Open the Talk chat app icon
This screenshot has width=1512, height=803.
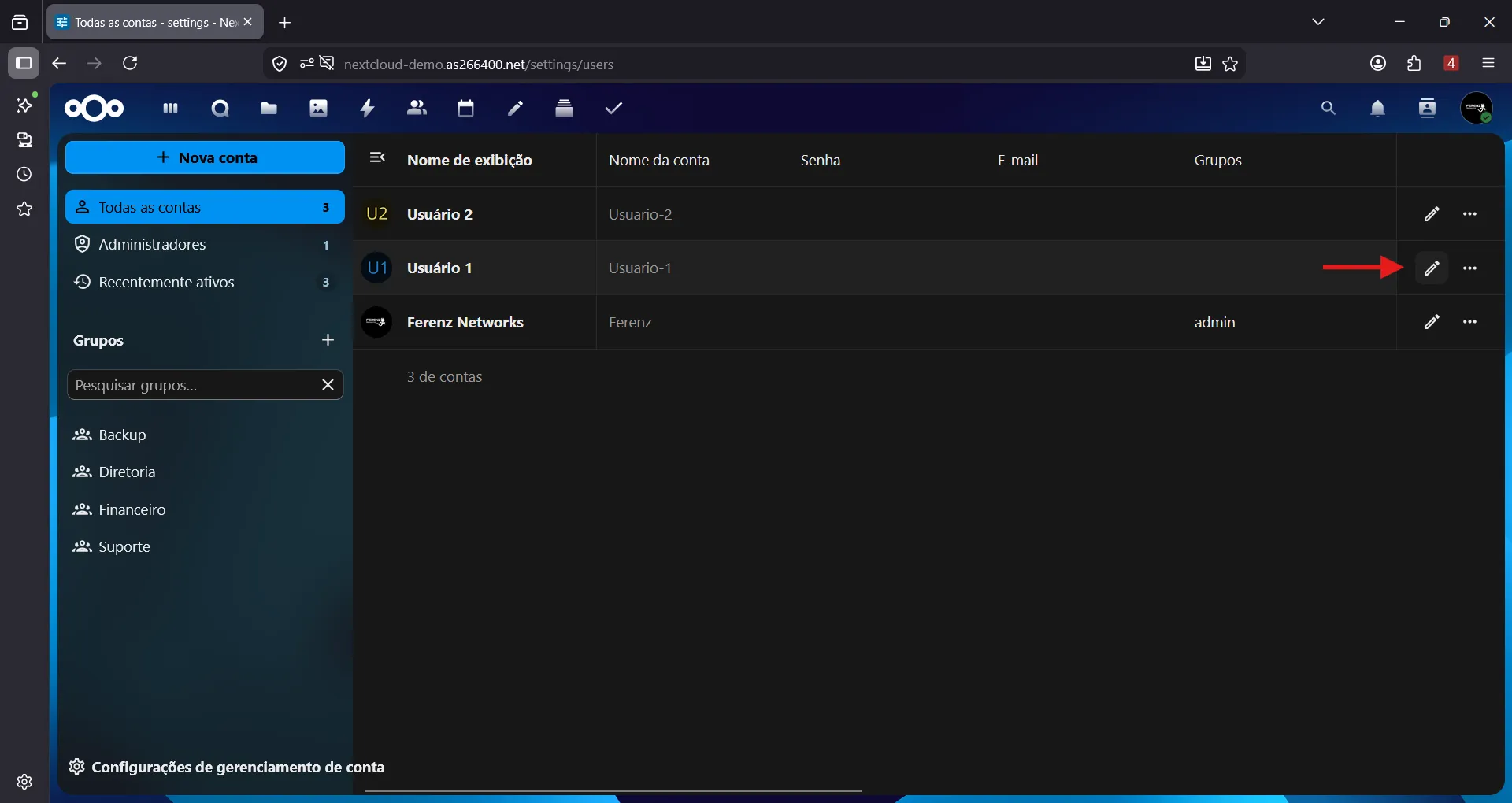click(x=220, y=109)
